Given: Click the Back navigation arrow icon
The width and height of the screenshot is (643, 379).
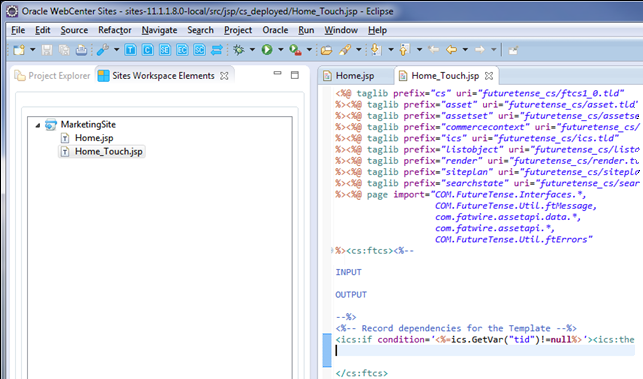Looking at the screenshot, I should coord(451,50).
